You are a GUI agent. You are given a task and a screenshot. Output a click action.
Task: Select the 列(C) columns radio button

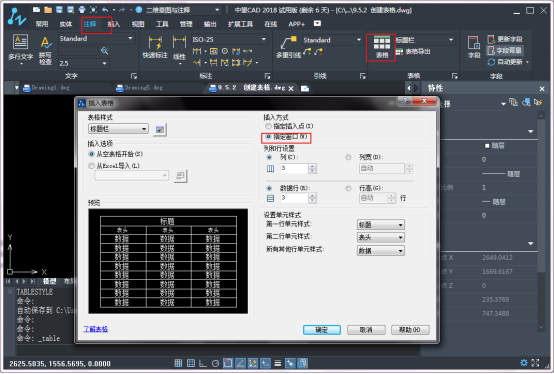(269, 157)
